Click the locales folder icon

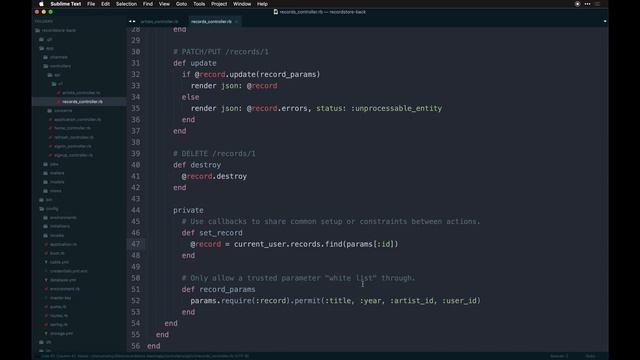46,236
